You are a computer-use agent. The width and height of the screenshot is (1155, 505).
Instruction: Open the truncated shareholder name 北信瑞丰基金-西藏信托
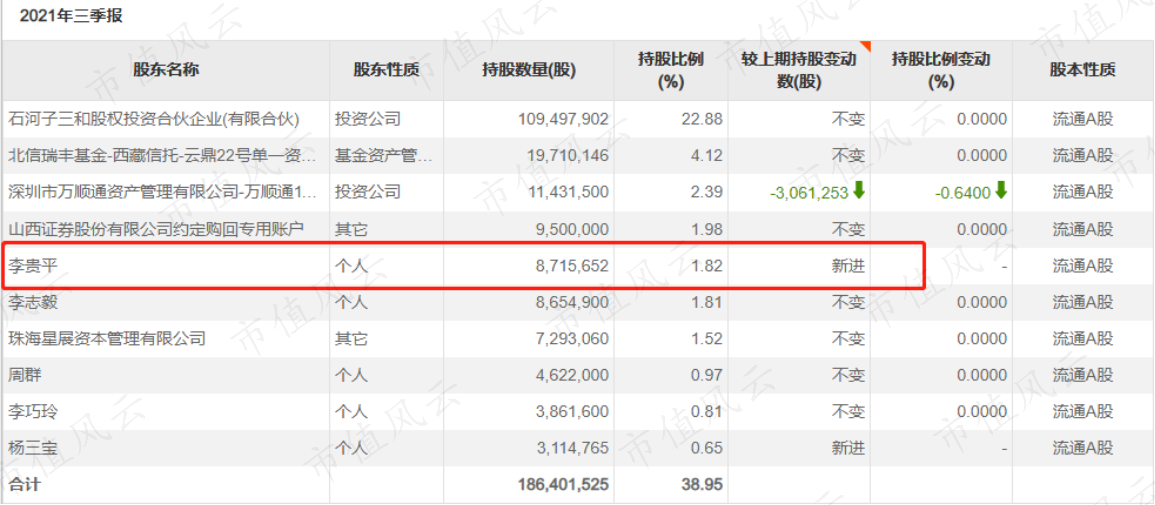(x=162, y=156)
